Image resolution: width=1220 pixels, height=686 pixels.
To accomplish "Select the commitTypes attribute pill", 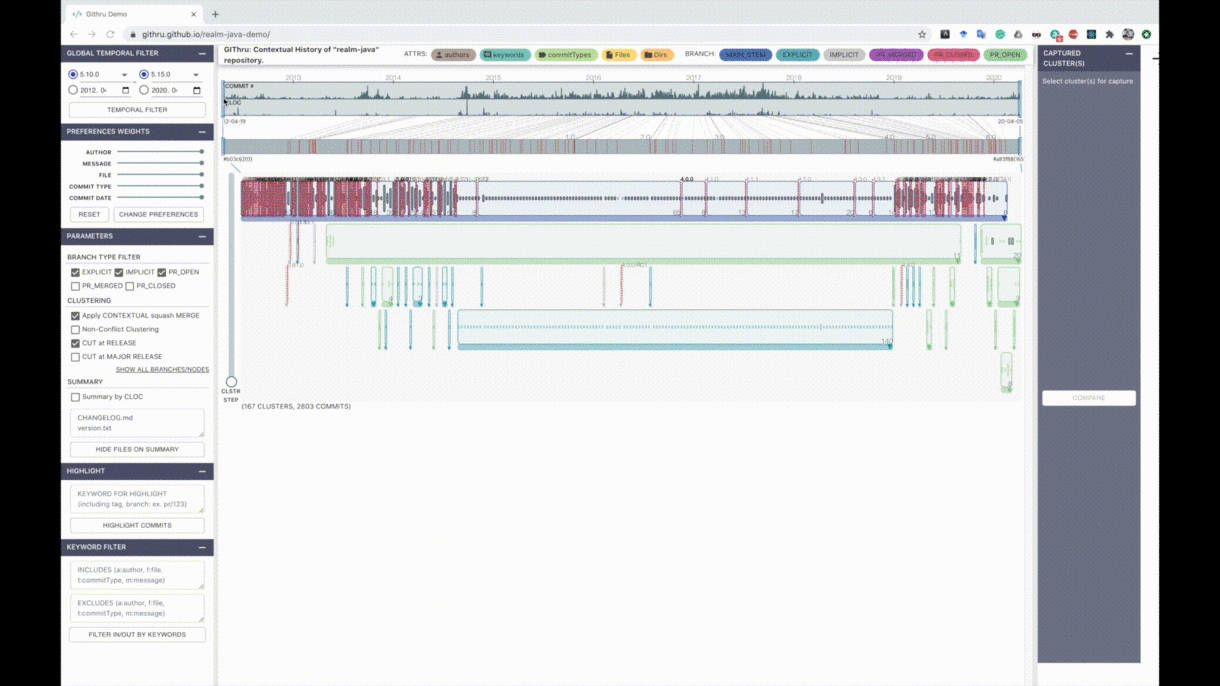I will point(566,55).
